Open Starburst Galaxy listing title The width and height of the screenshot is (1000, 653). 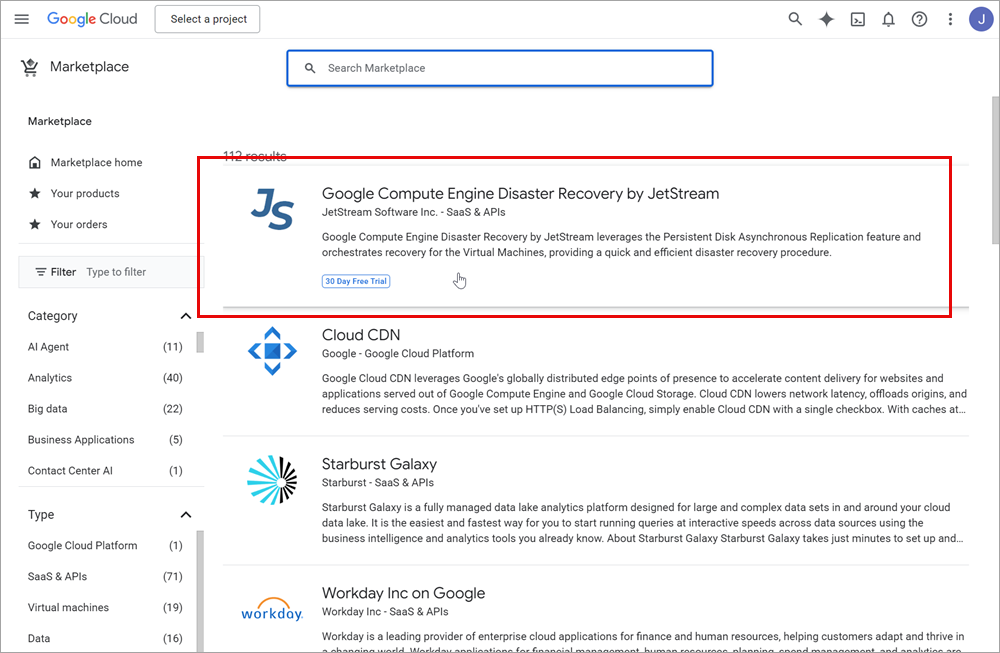point(379,464)
